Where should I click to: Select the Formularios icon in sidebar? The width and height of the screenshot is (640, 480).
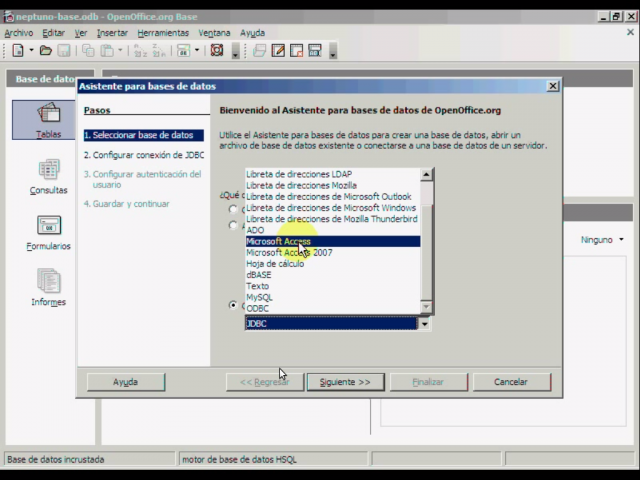coord(48,233)
